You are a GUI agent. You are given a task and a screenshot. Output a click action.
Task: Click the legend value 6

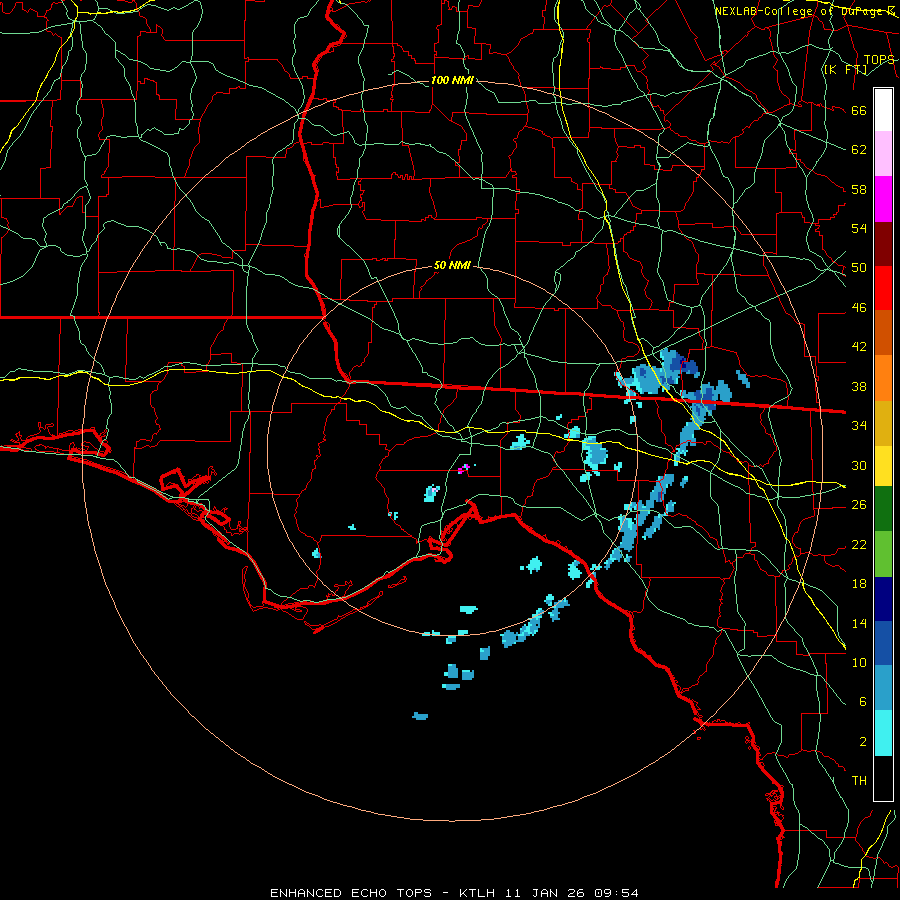pyautogui.click(x=863, y=701)
